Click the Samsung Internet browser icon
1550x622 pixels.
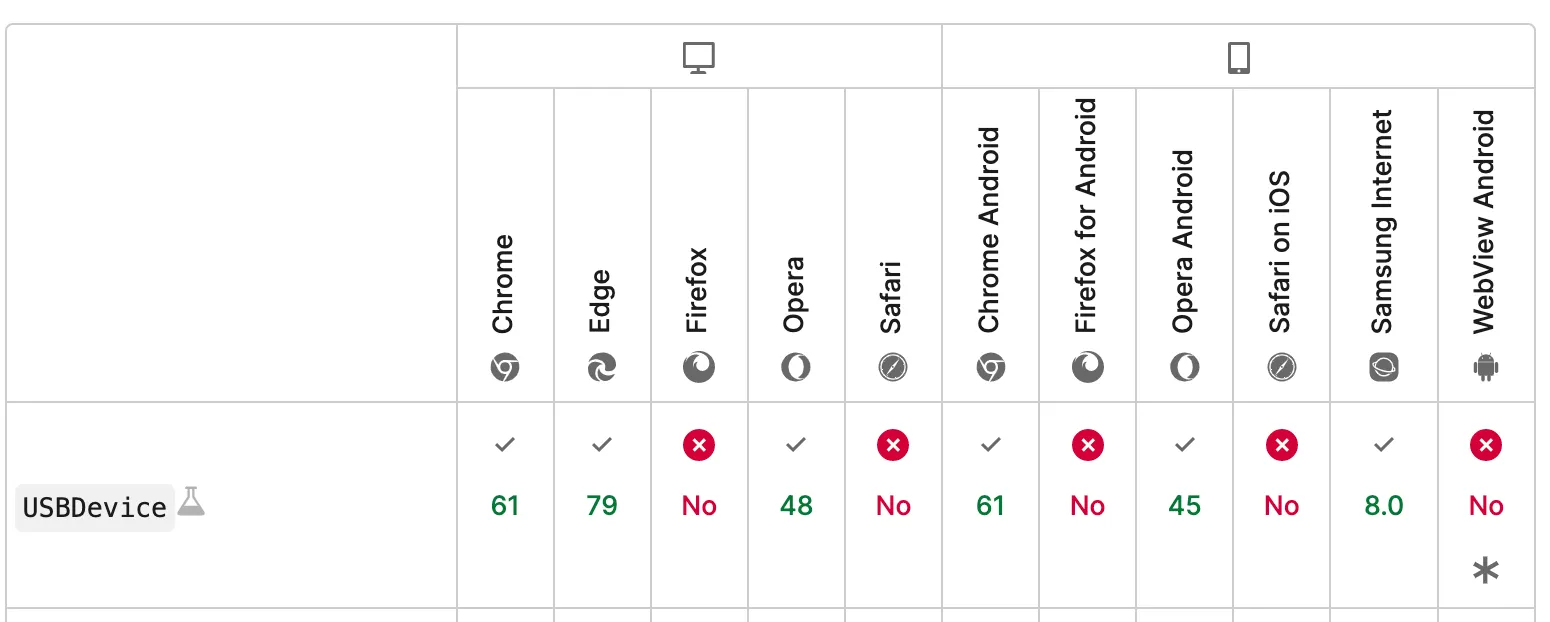click(1384, 368)
